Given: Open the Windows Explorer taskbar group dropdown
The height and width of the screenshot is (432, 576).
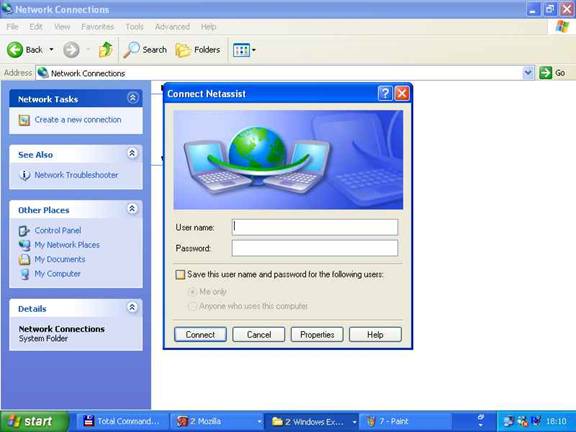Looking at the screenshot, I should click(x=354, y=422).
